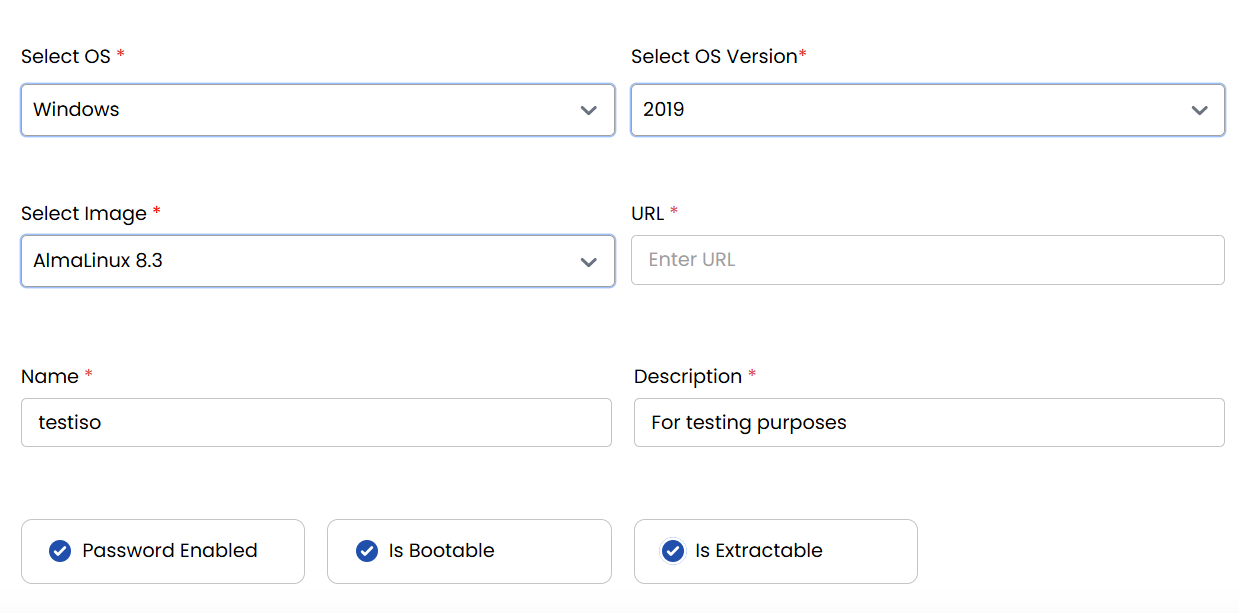Click into the Enter URL input field

927,260
